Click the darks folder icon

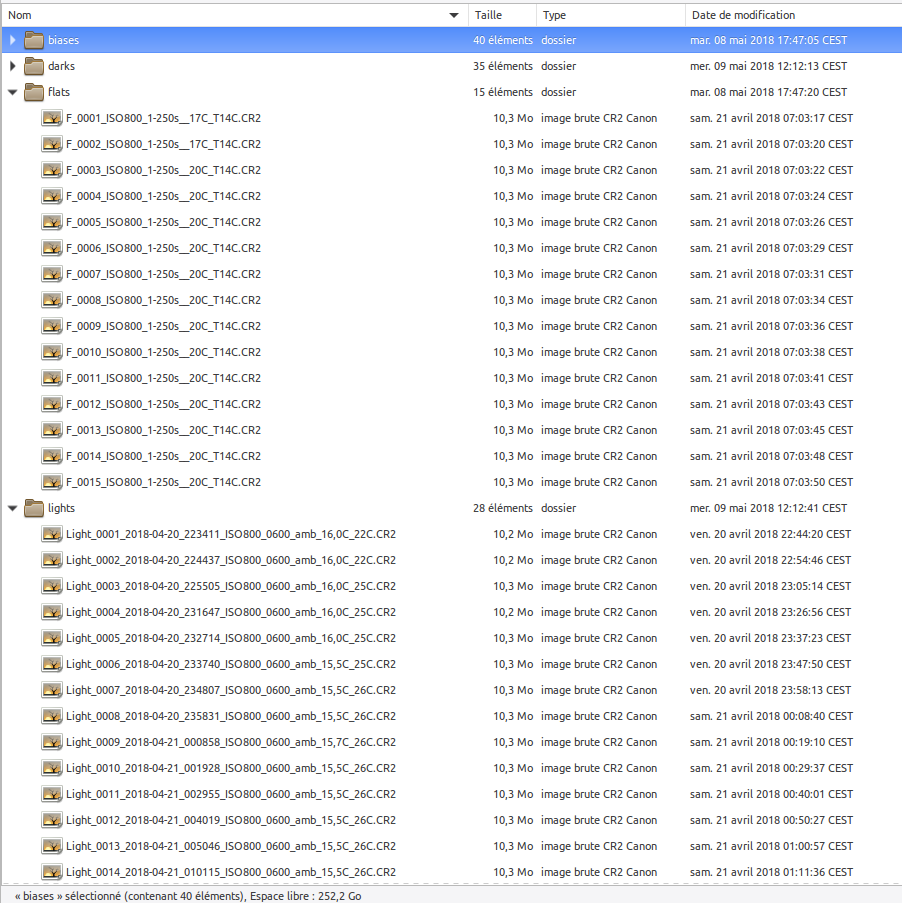click(x=34, y=67)
